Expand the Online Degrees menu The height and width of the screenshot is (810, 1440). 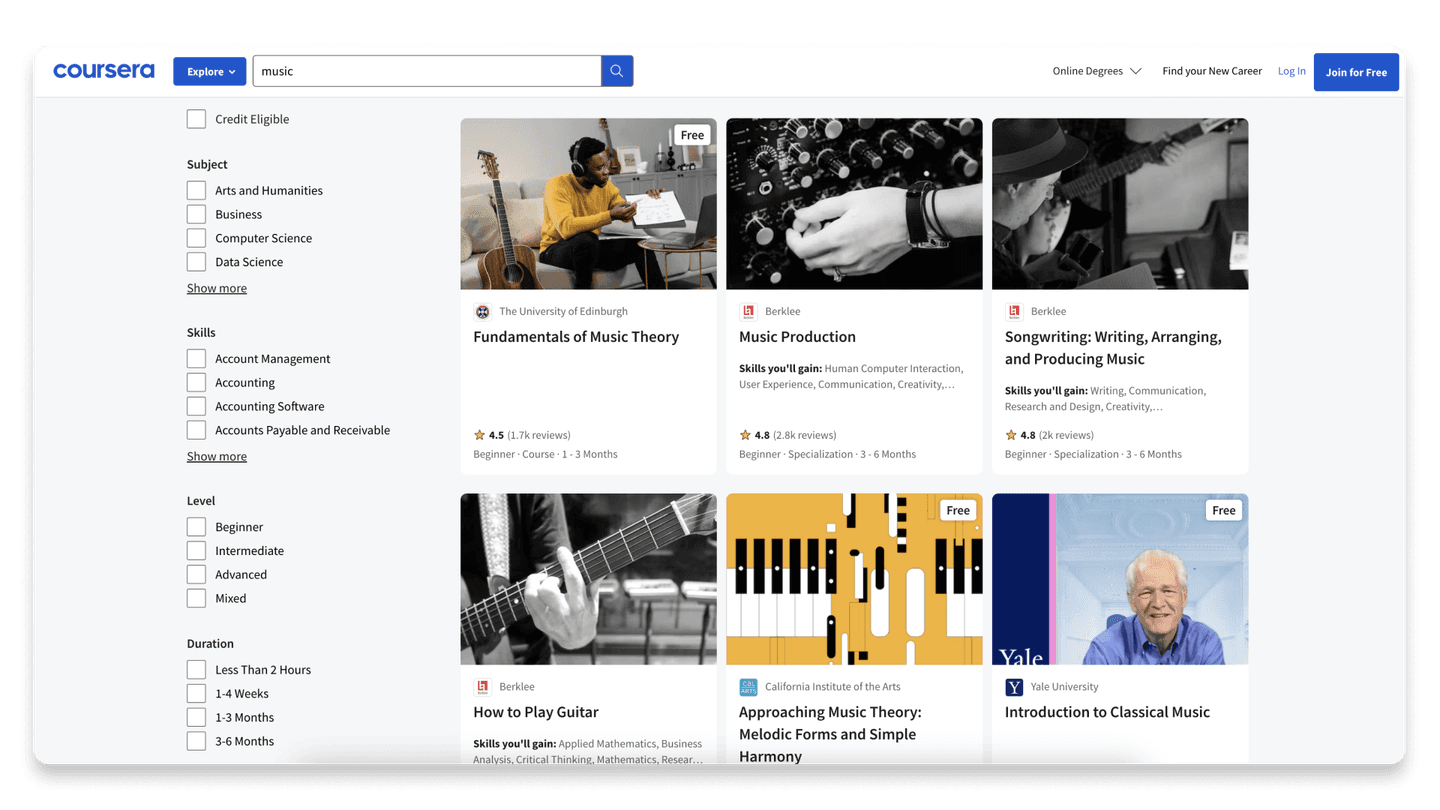pyautogui.click(x=1096, y=71)
